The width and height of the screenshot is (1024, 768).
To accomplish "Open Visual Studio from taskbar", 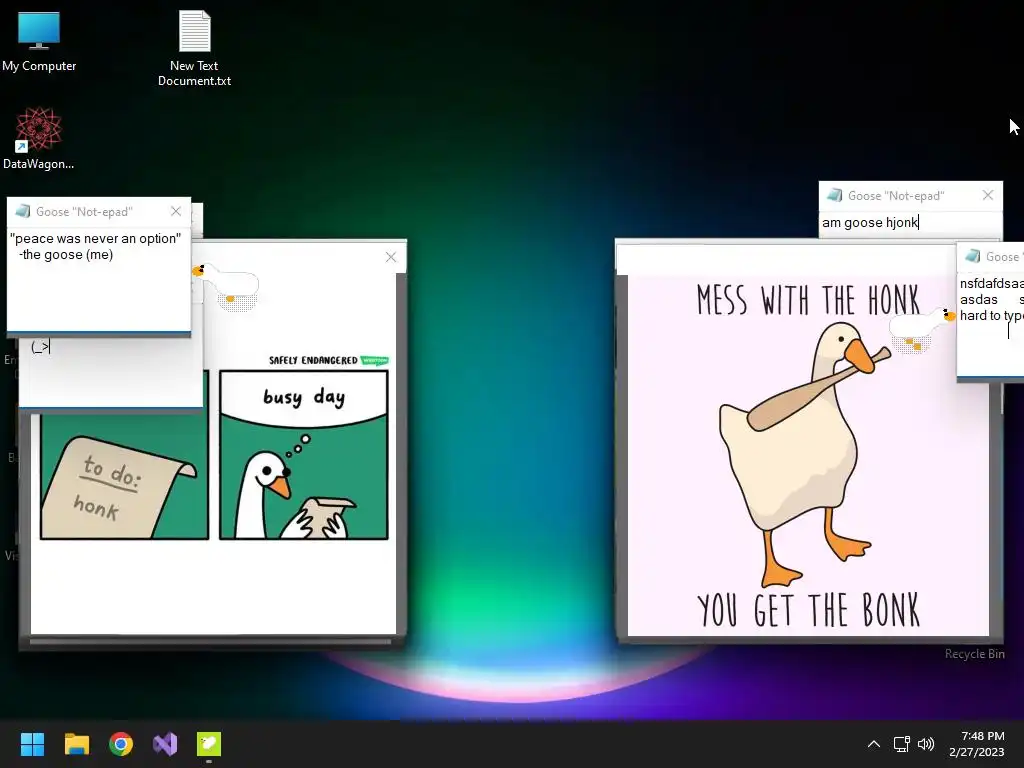I will tap(165, 744).
